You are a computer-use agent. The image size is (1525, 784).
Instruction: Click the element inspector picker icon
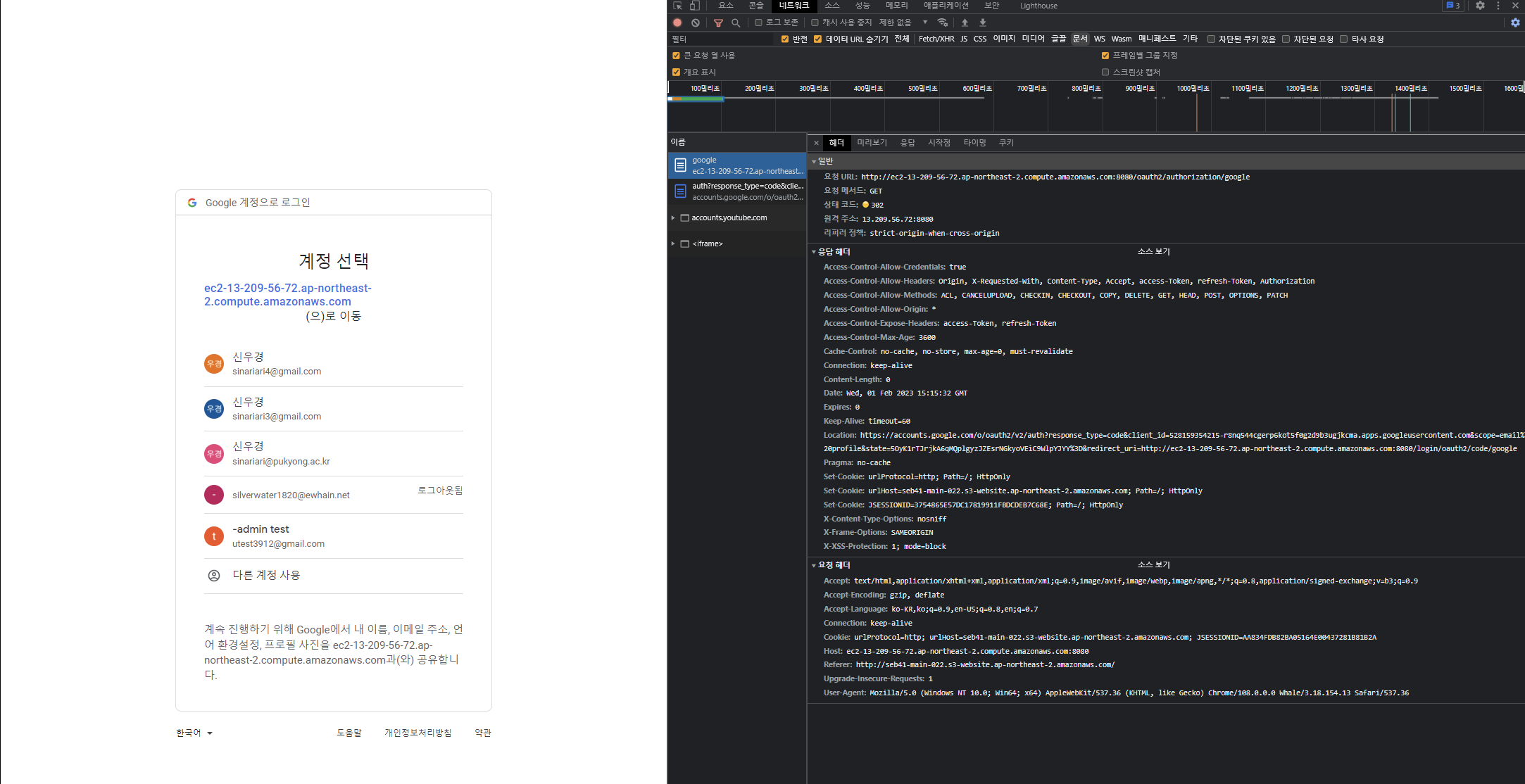point(677,6)
